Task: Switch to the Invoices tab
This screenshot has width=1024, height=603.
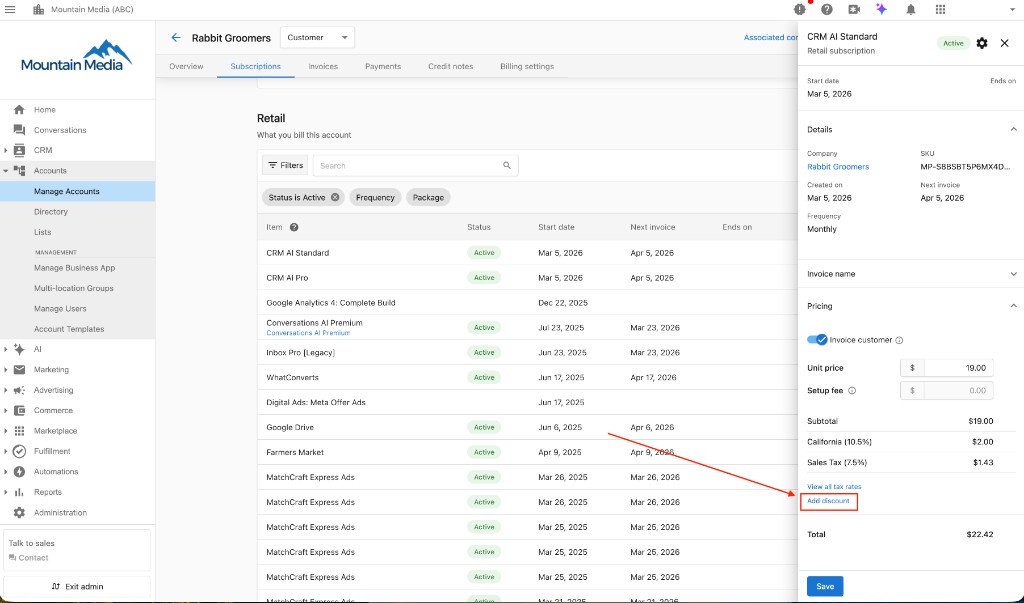Action: pyautogui.click(x=323, y=66)
